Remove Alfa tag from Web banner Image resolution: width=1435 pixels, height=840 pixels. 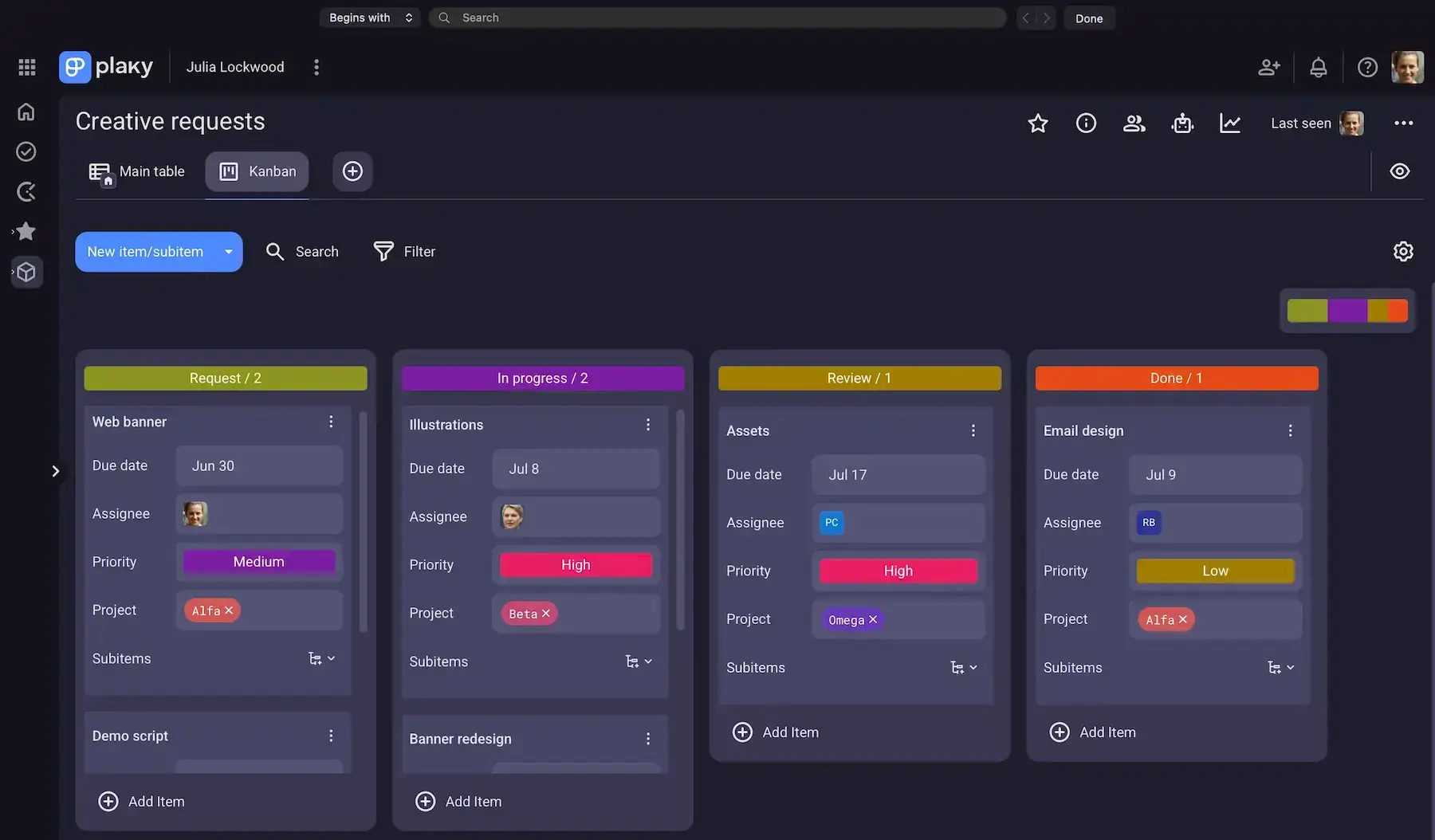pyautogui.click(x=229, y=610)
